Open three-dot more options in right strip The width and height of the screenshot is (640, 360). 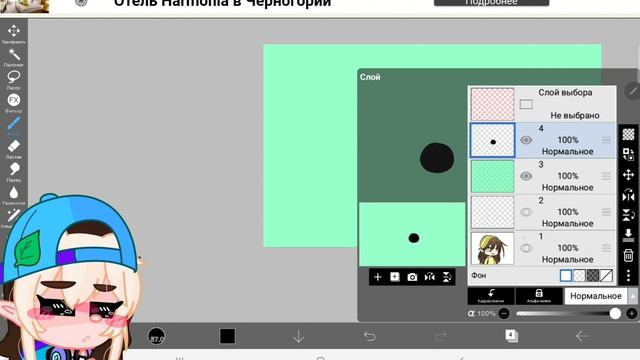628,276
